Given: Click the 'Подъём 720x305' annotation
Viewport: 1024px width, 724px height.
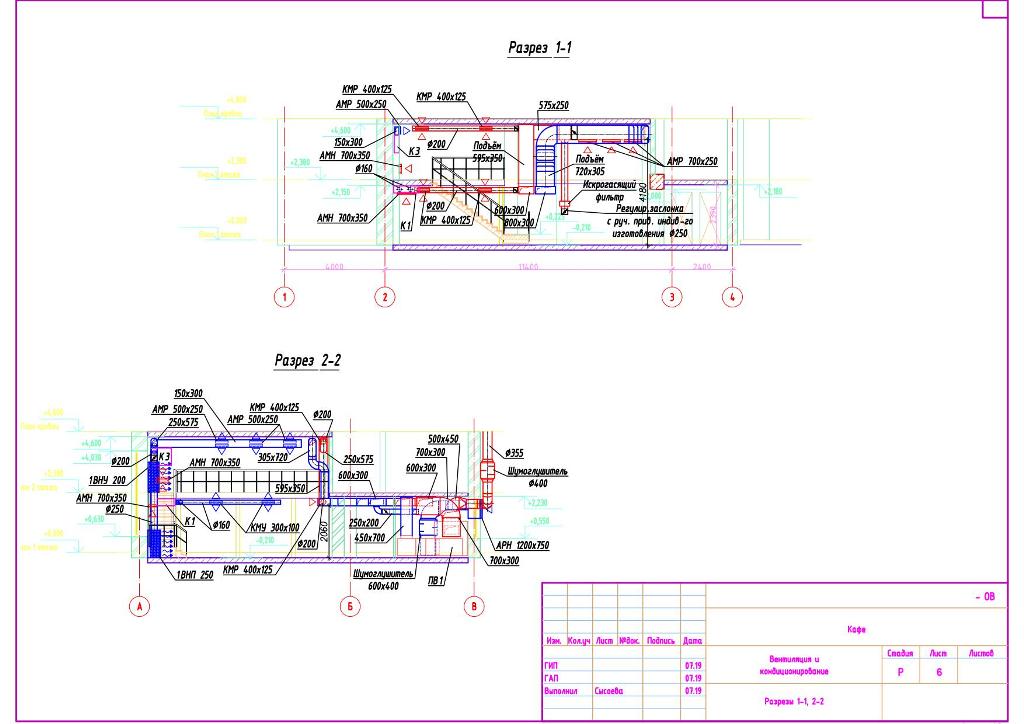Looking at the screenshot, I should pyautogui.click(x=590, y=165).
